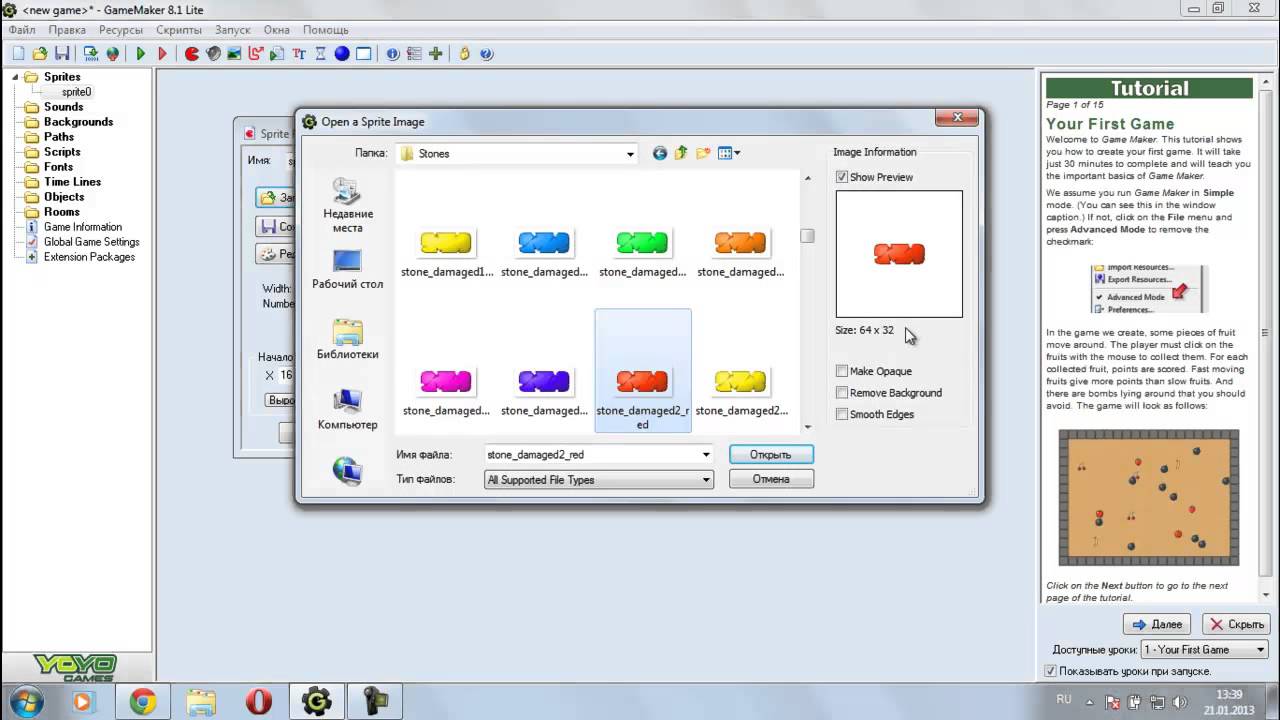Go back to previous folder in dialog
Viewport: 1280px width, 720px height.
point(660,153)
